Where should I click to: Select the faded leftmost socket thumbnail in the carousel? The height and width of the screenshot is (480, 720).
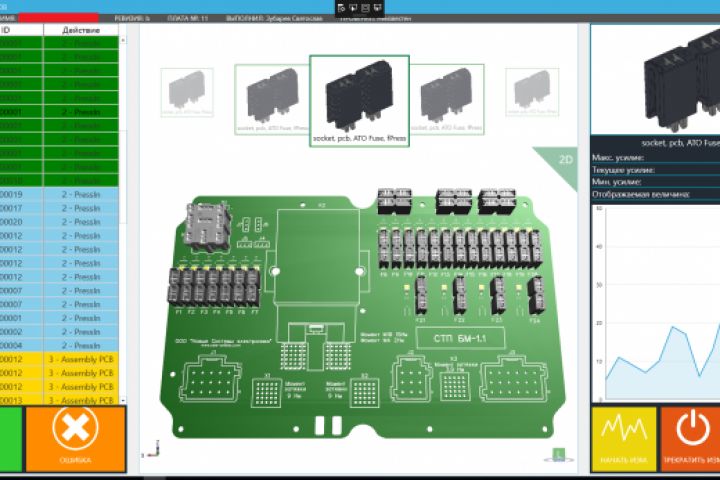[x=187, y=92]
